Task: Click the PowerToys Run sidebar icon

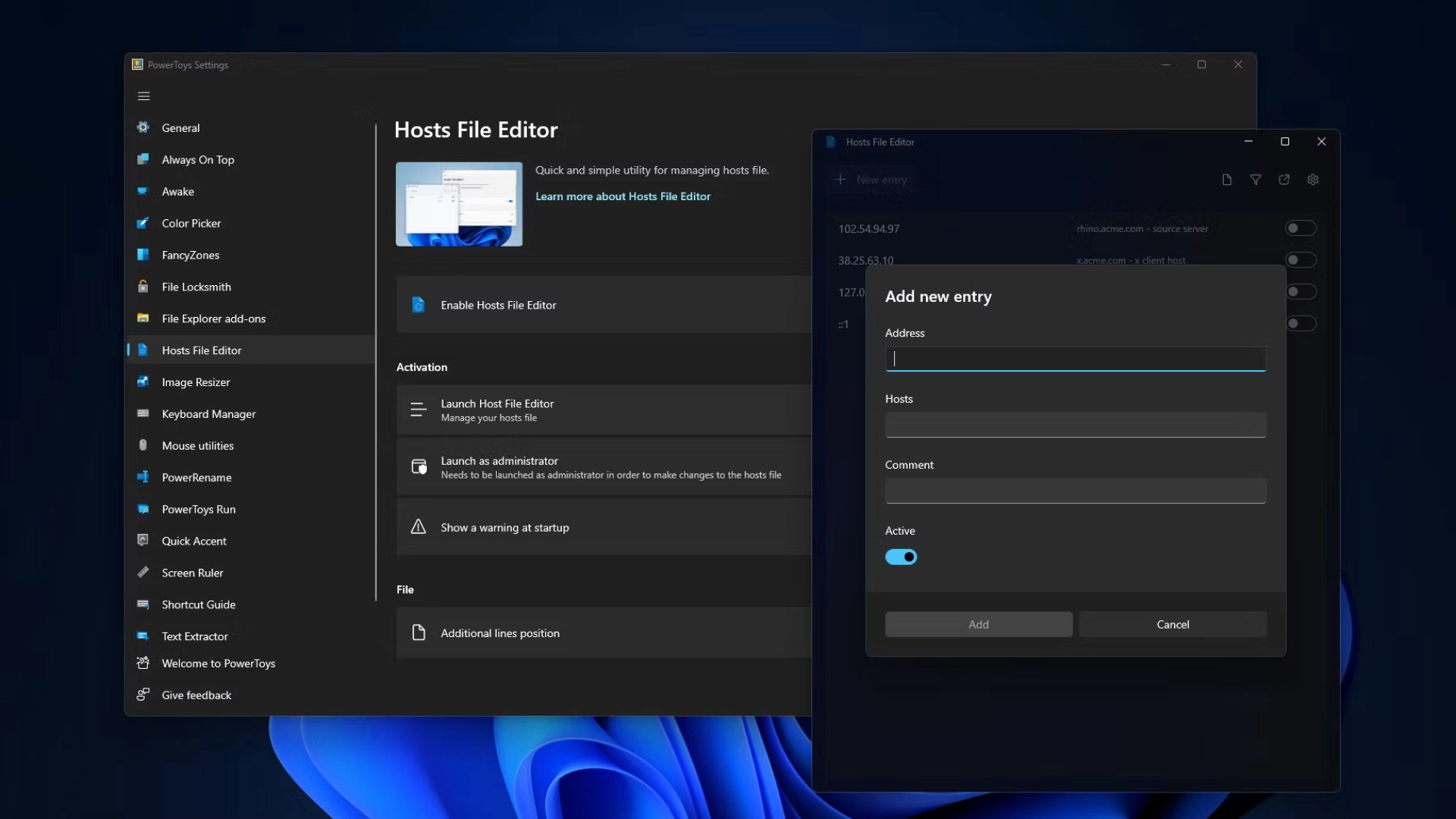Action: [143, 509]
